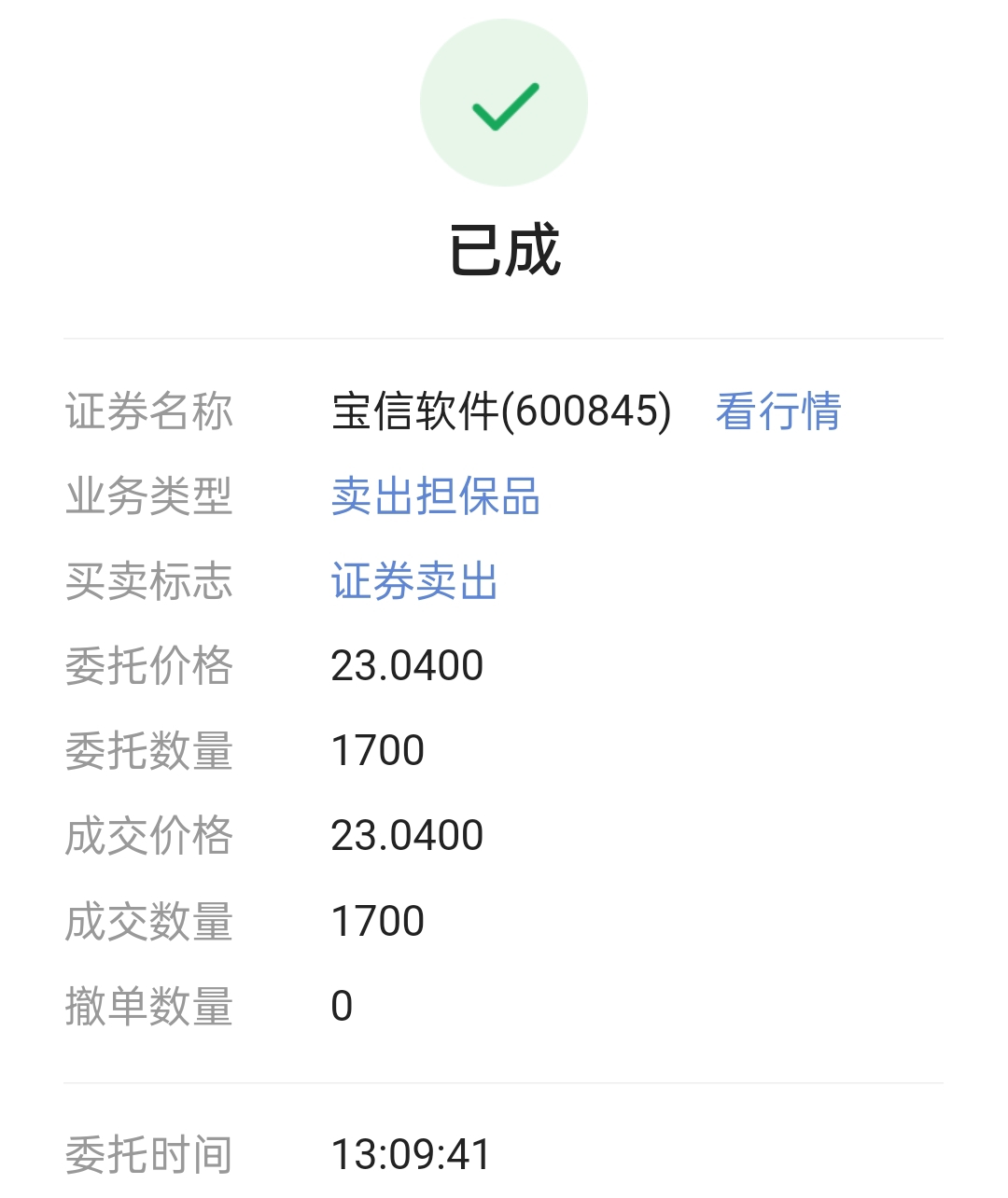Select the 成交数量 value 1700

[x=378, y=922]
